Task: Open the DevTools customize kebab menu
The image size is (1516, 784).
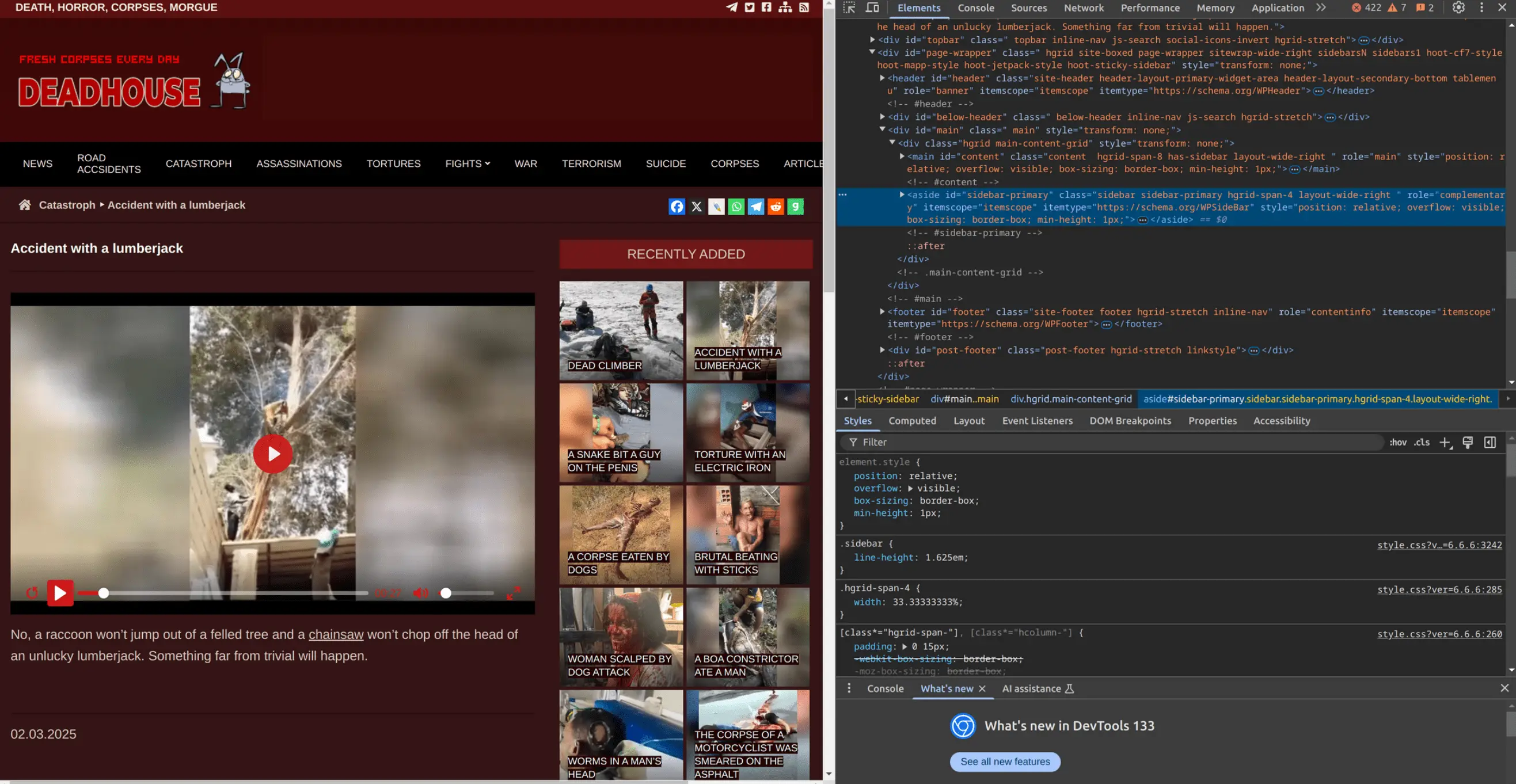Action: coord(1482,7)
